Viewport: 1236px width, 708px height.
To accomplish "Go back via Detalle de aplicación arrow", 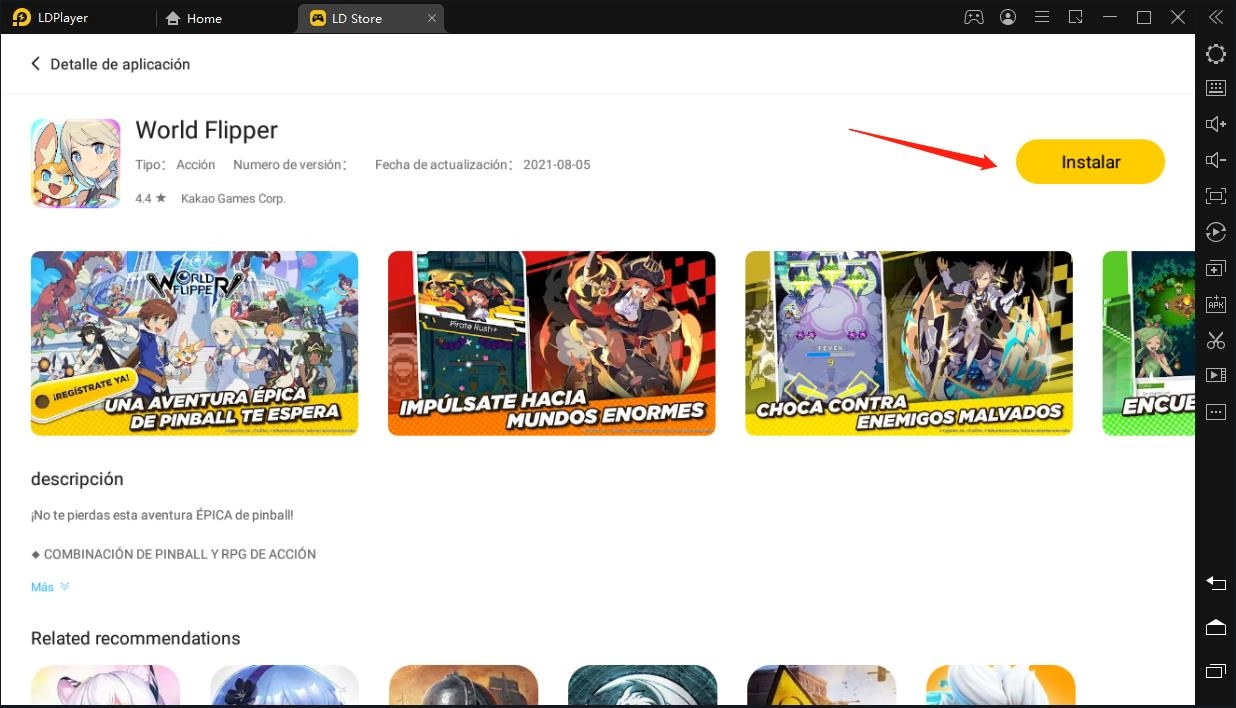I will pyautogui.click(x=36, y=64).
